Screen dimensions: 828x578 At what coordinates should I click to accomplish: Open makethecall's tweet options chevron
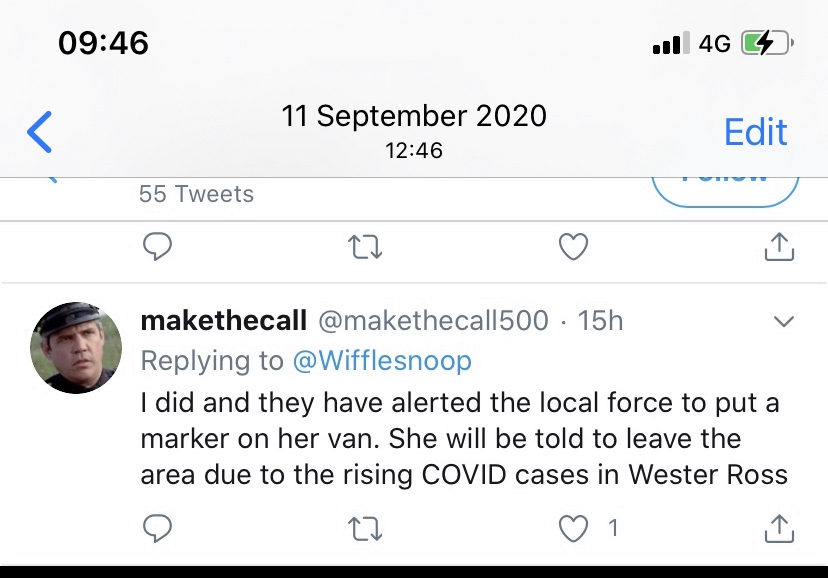pyautogui.click(x=785, y=322)
